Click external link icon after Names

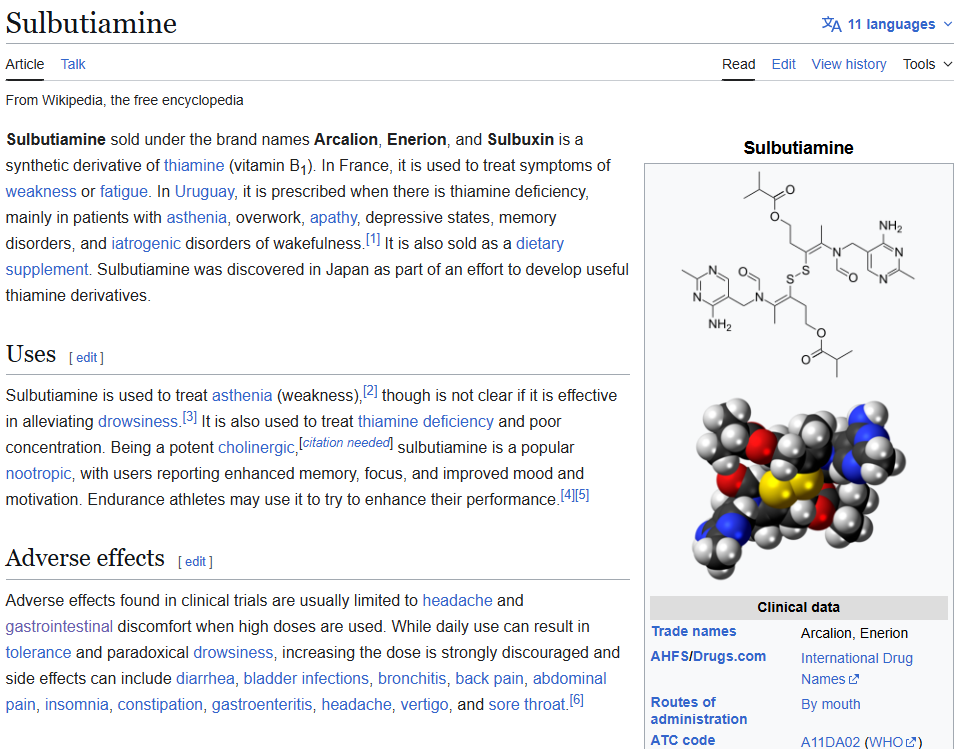pos(854,679)
